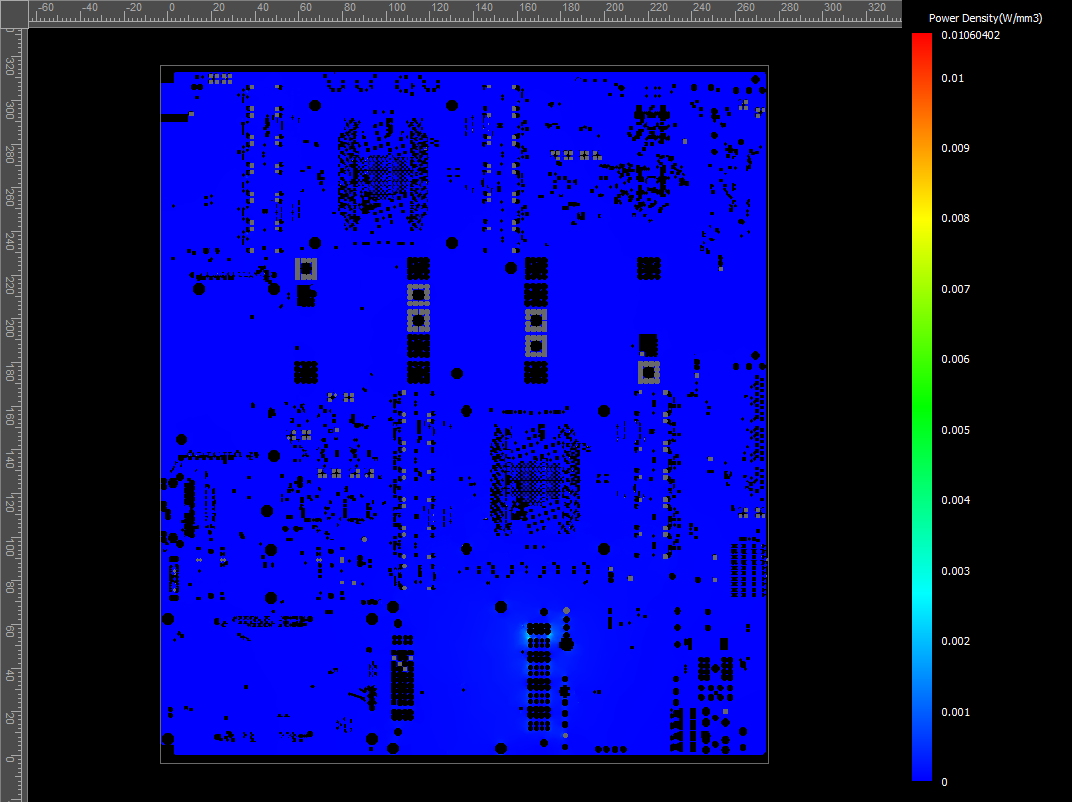Click the 160 mark on the top ruler

click(x=528, y=8)
